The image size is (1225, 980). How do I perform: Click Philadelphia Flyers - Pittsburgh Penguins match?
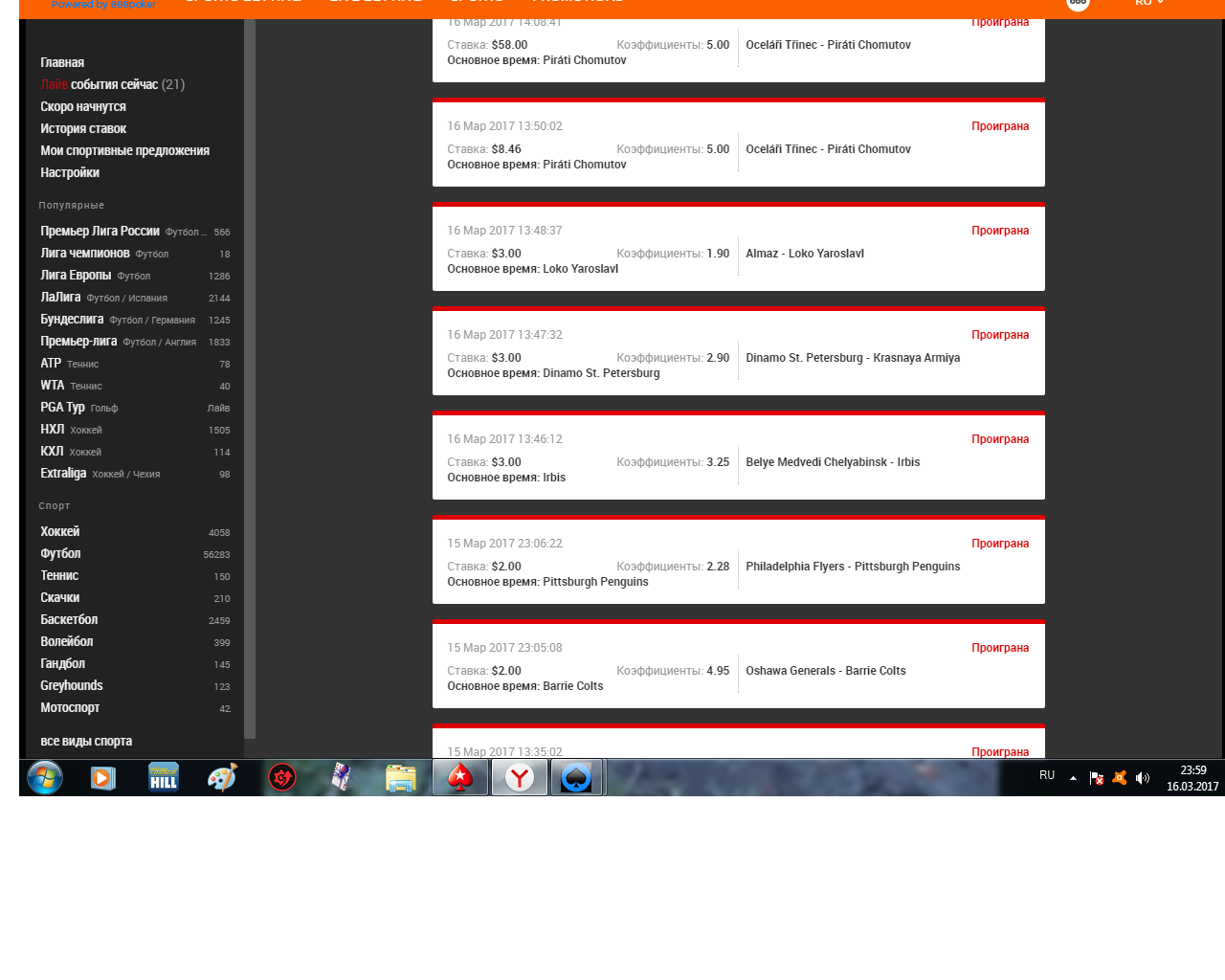[x=853, y=567]
